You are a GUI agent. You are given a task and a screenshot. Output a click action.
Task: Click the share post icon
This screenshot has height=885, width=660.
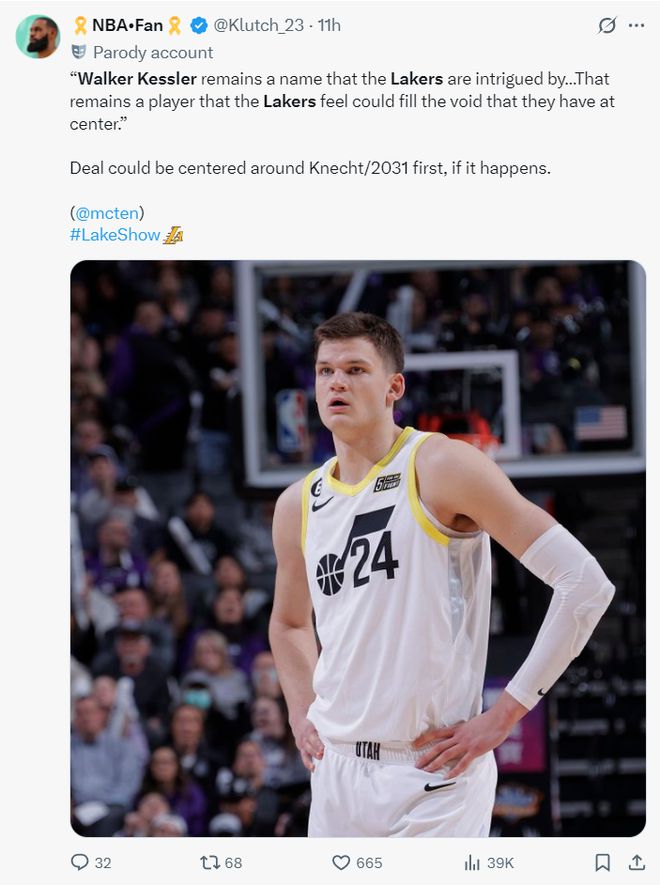click(636, 862)
